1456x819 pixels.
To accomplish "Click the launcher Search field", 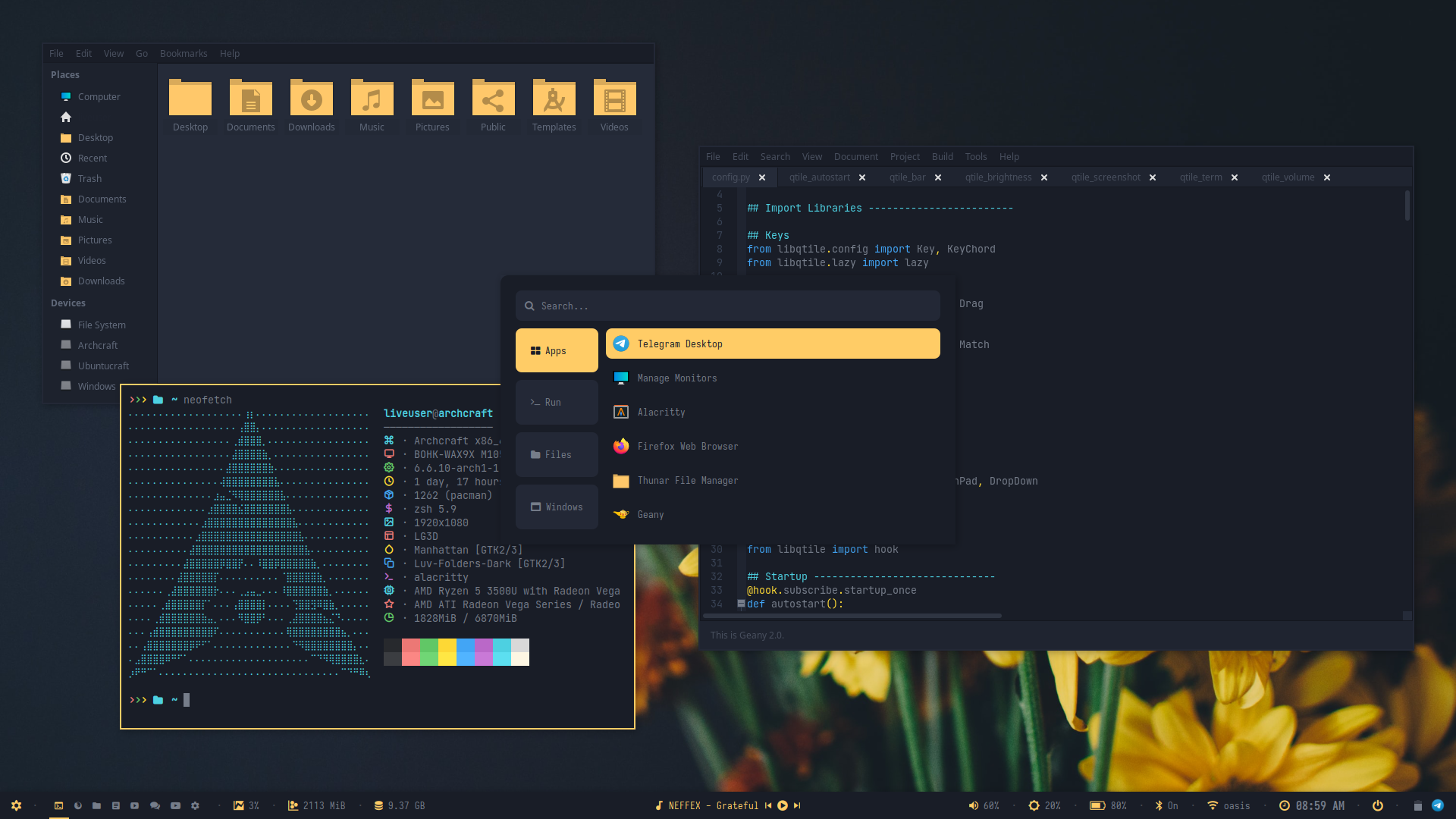I will point(728,306).
